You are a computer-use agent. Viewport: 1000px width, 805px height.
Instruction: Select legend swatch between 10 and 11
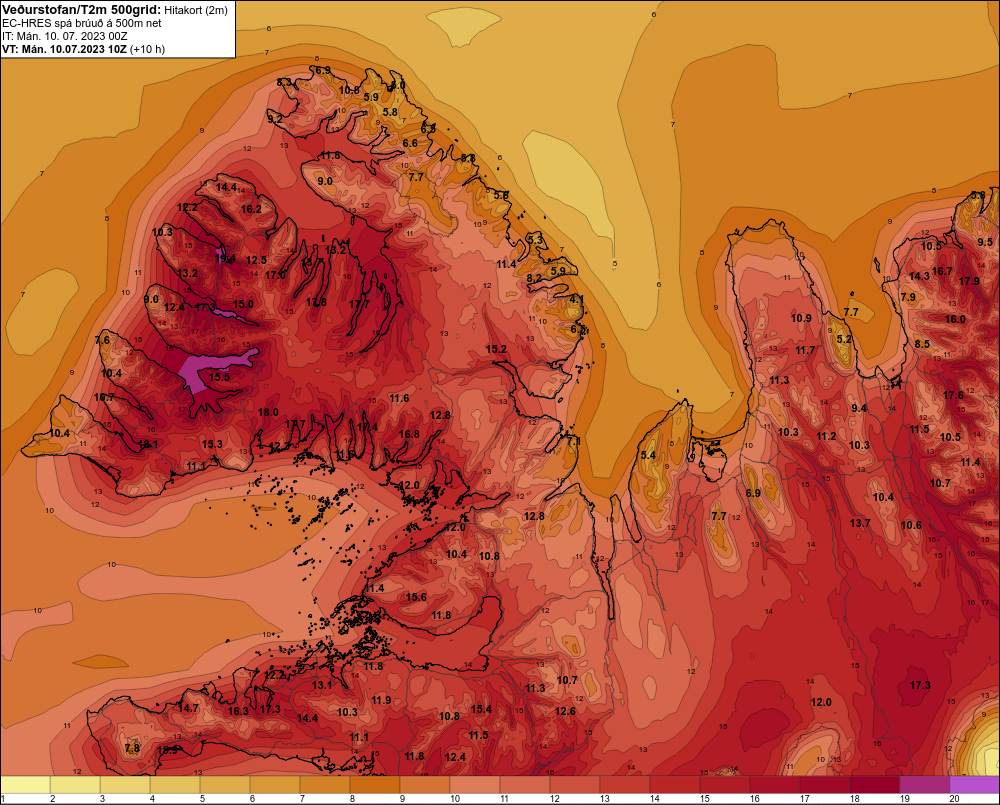[x=475, y=785]
